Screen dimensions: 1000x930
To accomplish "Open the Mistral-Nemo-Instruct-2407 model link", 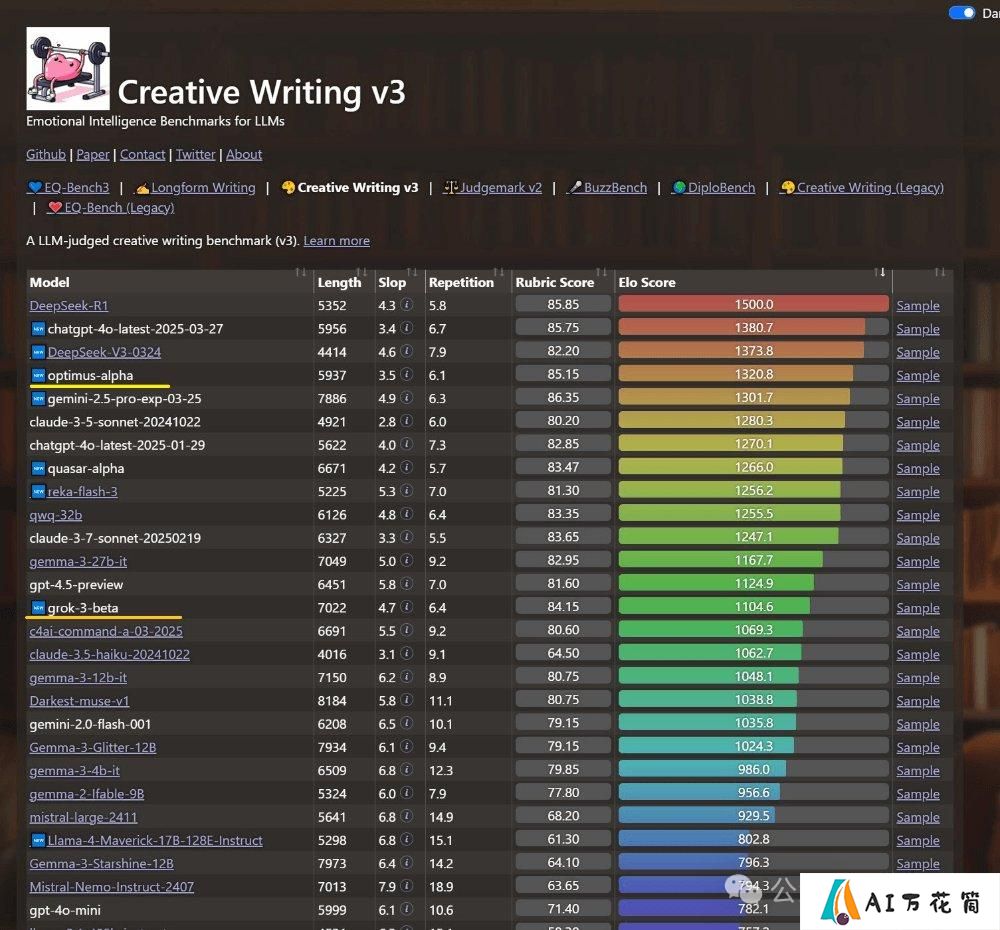I will click(112, 887).
